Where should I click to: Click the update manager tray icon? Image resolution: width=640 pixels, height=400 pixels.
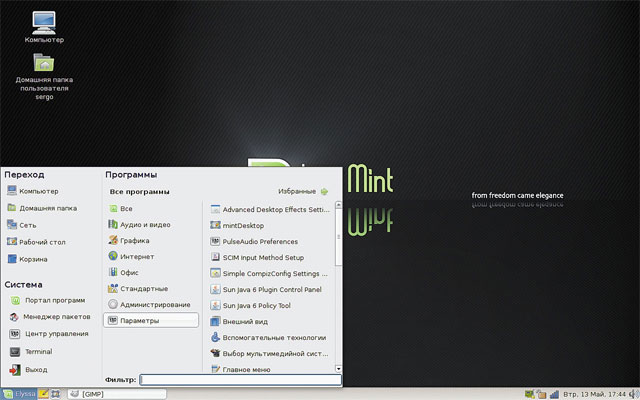point(529,394)
